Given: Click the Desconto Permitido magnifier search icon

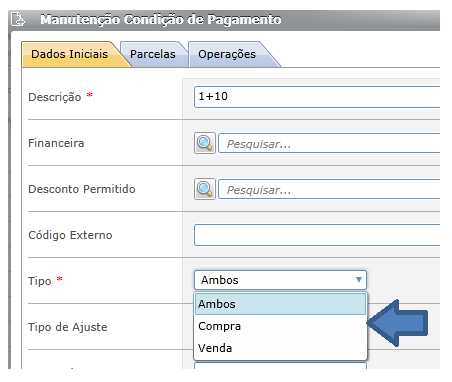Looking at the screenshot, I should pos(205,189).
